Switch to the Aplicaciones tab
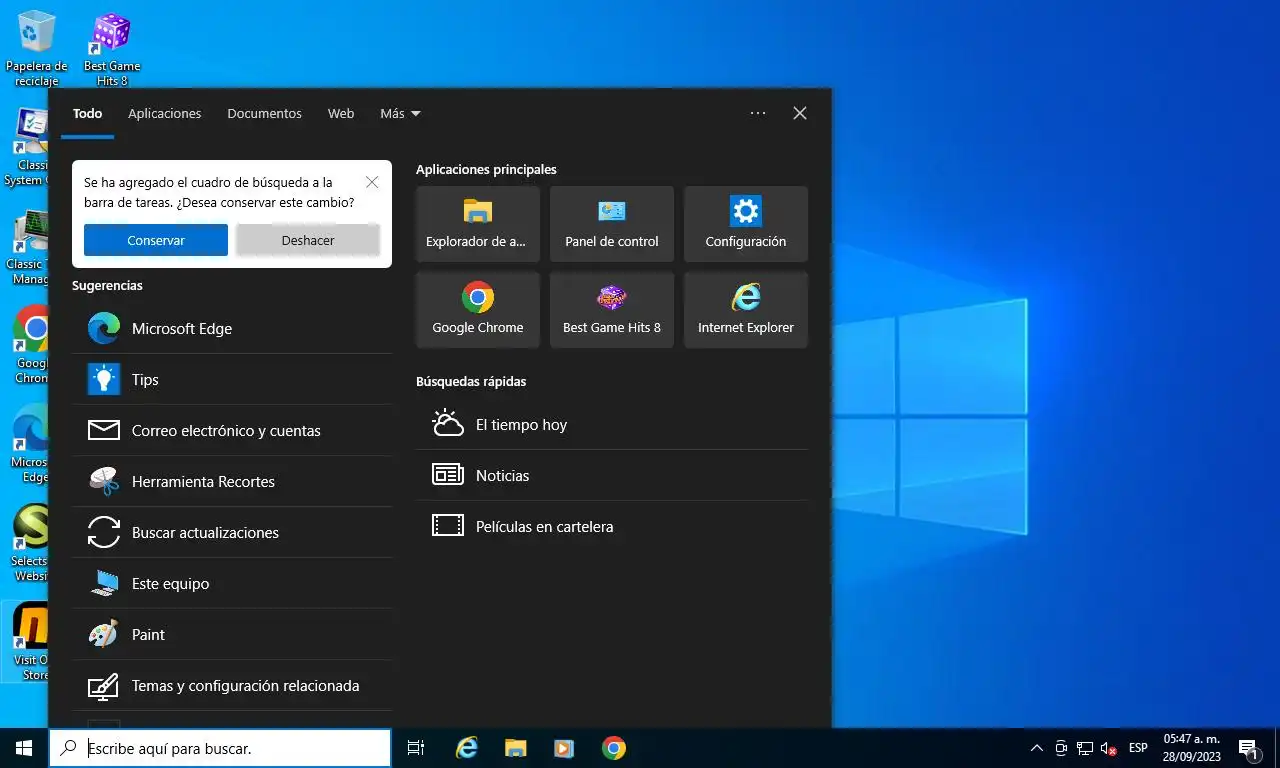 tap(165, 114)
